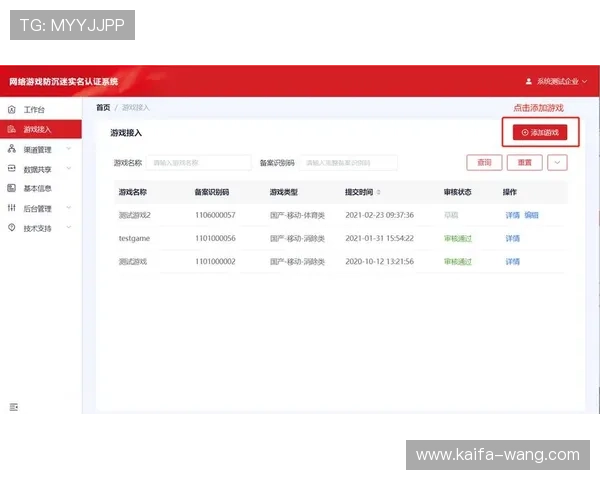Image resolution: width=600 pixels, height=480 pixels.
Task: Click the 游戏类型 column header
Action: pyautogui.click(x=284, y=192)
